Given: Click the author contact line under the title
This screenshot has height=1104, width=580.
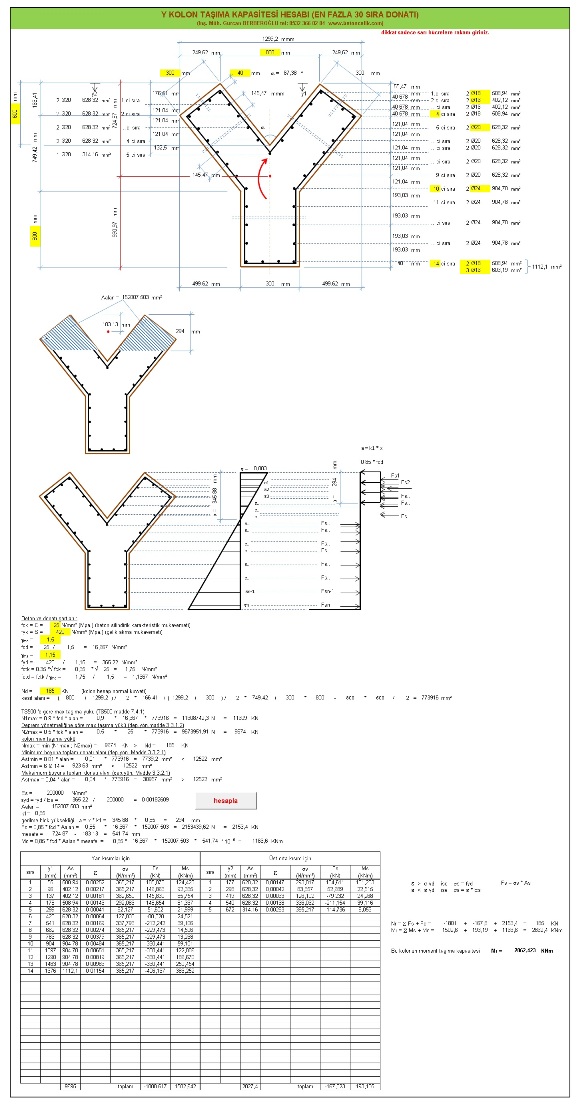Looking at the screenshot, I should [289, 23].
